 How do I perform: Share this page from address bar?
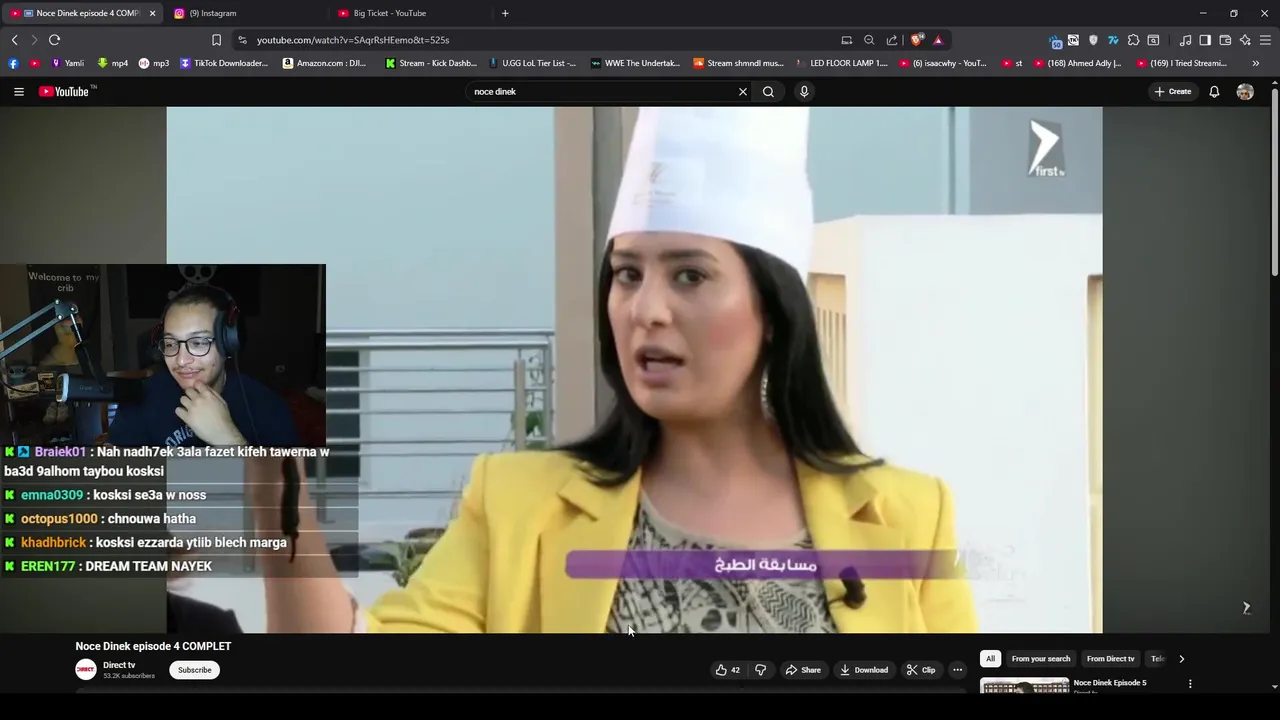tap(892, 40)
